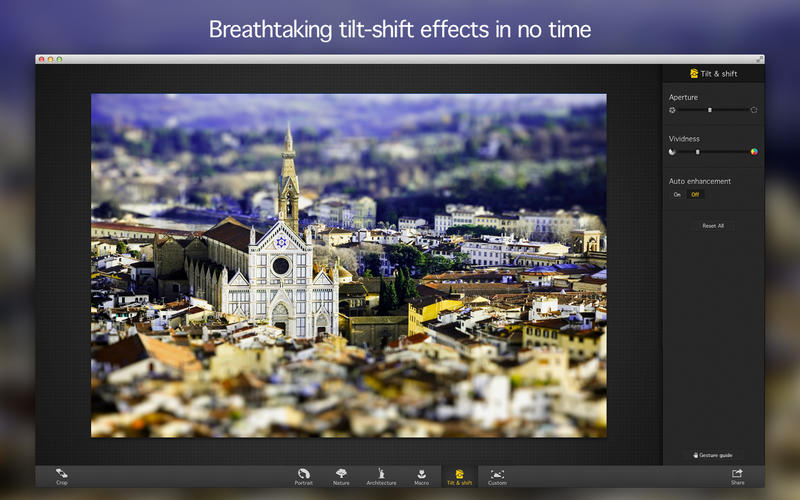Click the tilt-shift photo preview
800x500 pixels.
(x=349, y=265)
